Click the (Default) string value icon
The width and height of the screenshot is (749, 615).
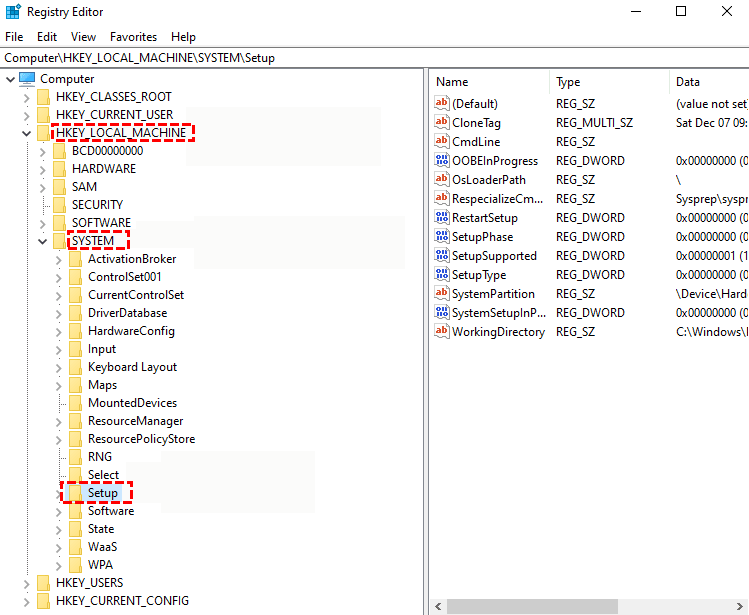click(x=442, y=103)
